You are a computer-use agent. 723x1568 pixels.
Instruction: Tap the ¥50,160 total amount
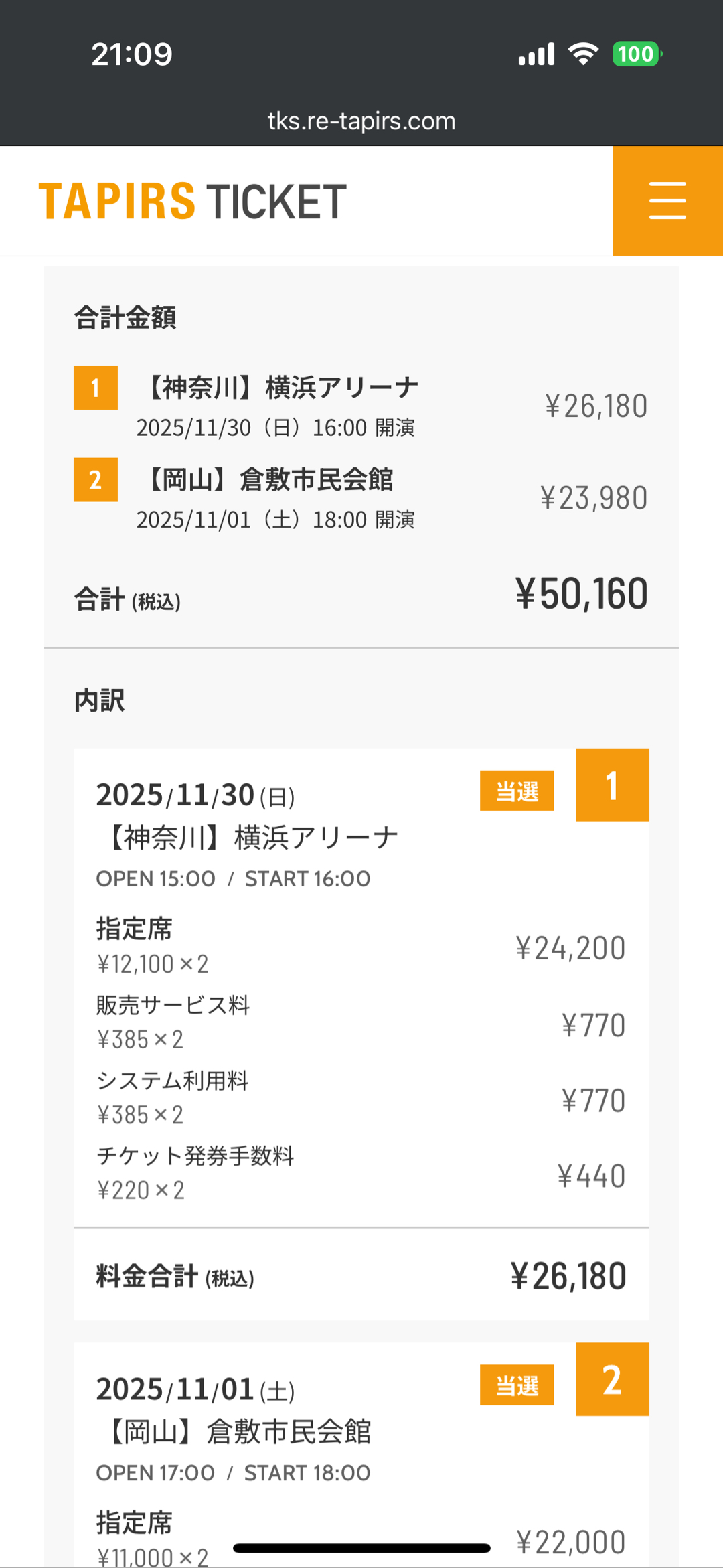[581, 594]
